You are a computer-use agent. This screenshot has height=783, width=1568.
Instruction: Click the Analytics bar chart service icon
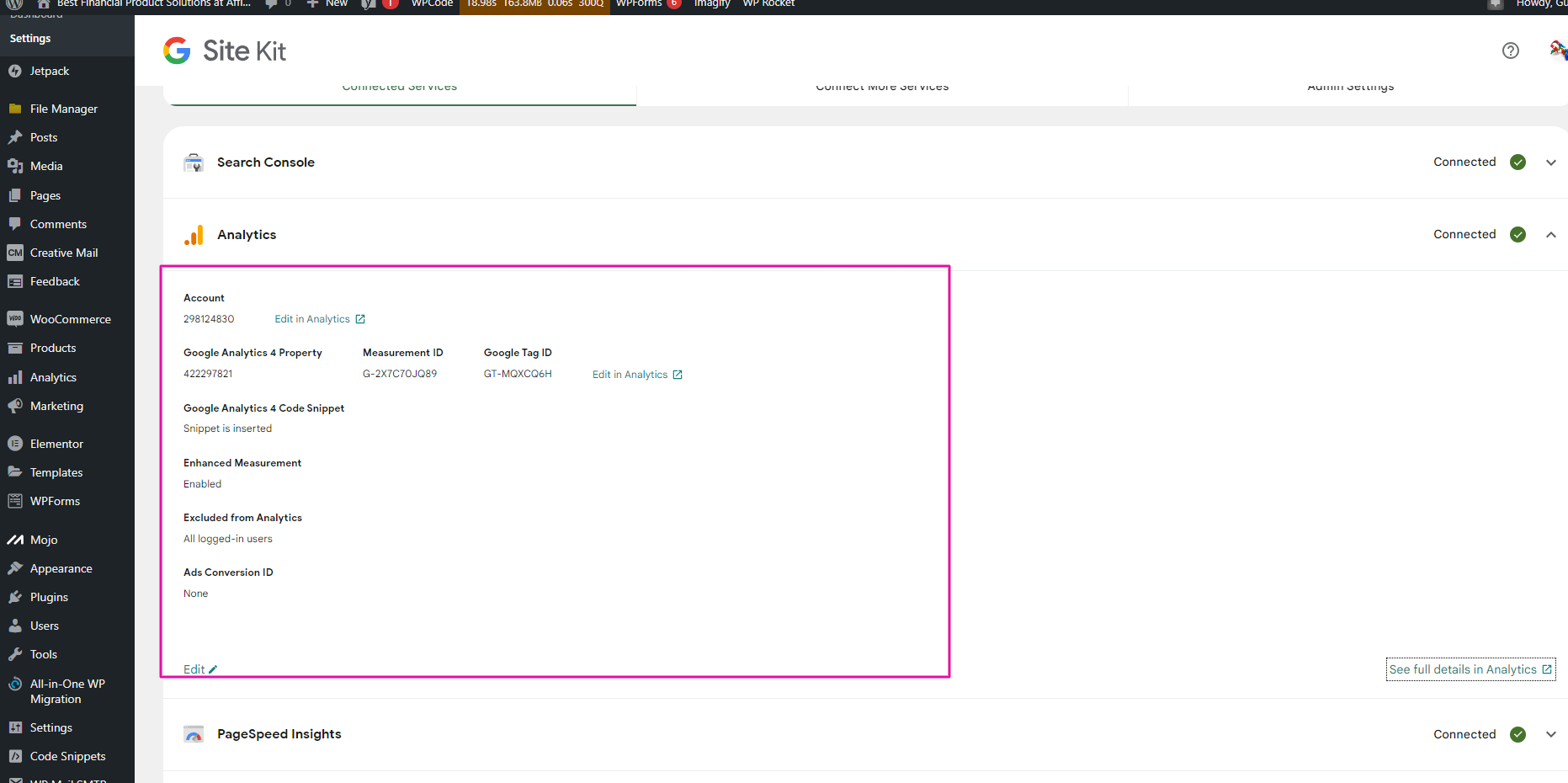(x=194, y=235)
